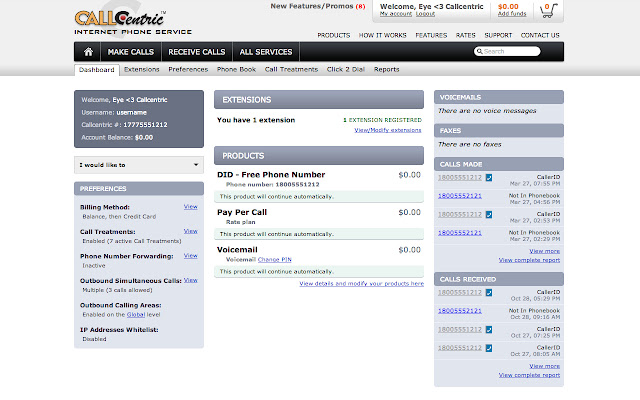View the Billing Method preference
Viewport: 640px width, 400px height.
click(191, 207)
